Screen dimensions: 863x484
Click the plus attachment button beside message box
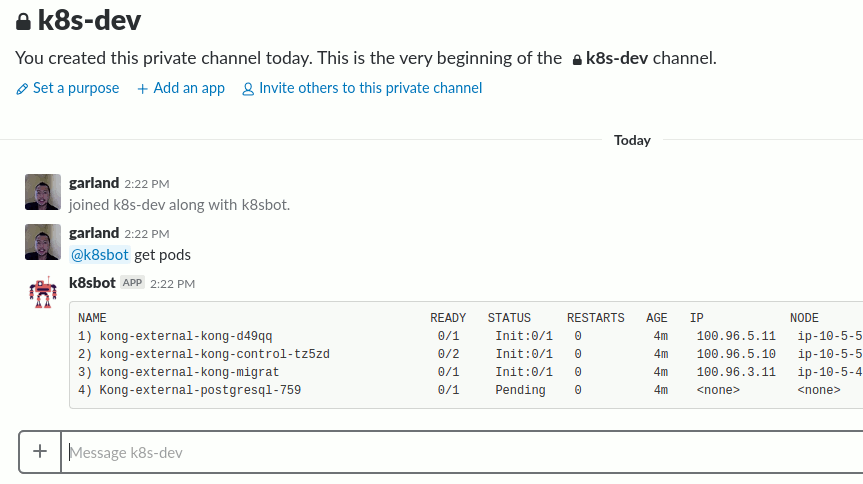click(x=40, y=452)
